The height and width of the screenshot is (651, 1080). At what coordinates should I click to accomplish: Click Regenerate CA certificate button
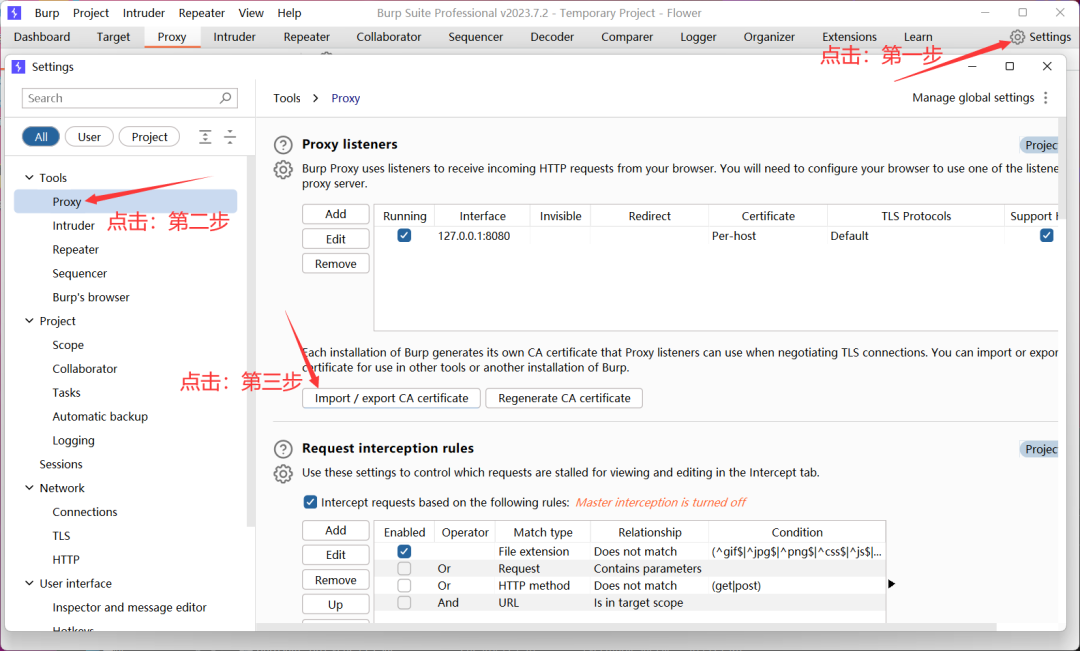point(563,398)
